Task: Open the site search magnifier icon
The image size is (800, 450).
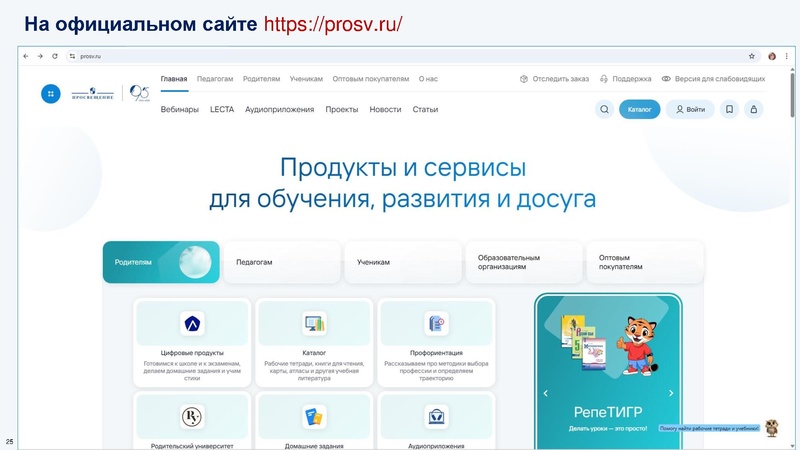Action: click(605, 109)
